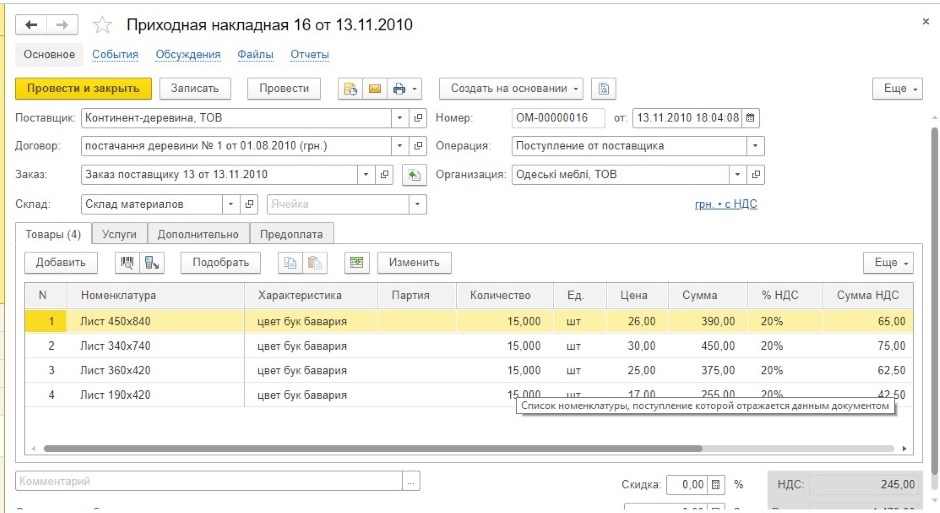The height and width of the screenshot is (513, 940).
Task: Open discount calculator icon next to Скидка
Action: coord(715,484)
